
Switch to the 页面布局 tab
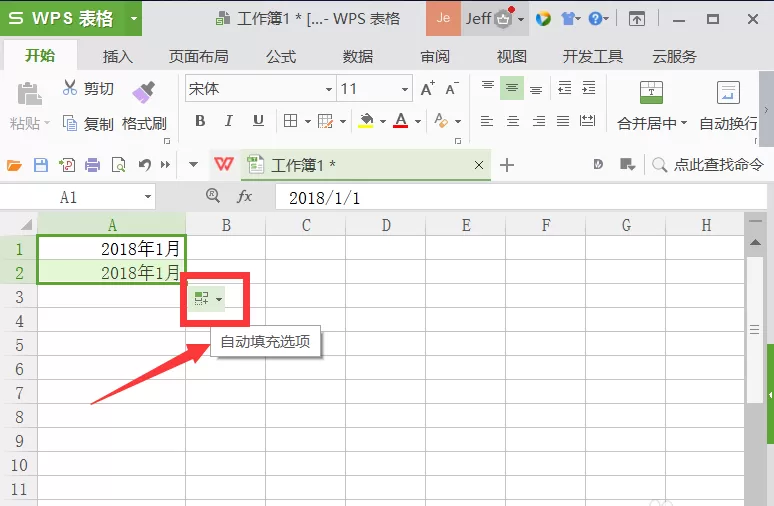[198, 56]
